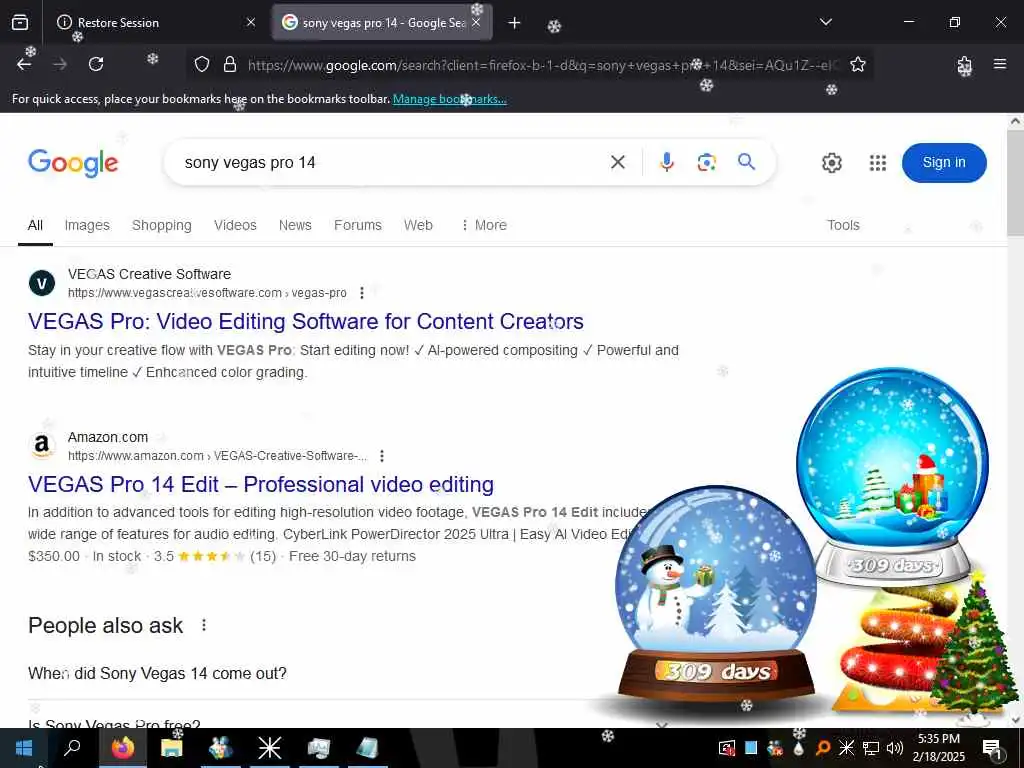Open options dots for the Amazon.com result
This screenshot has width=1024, height=768.
click(x=382, y=456)
